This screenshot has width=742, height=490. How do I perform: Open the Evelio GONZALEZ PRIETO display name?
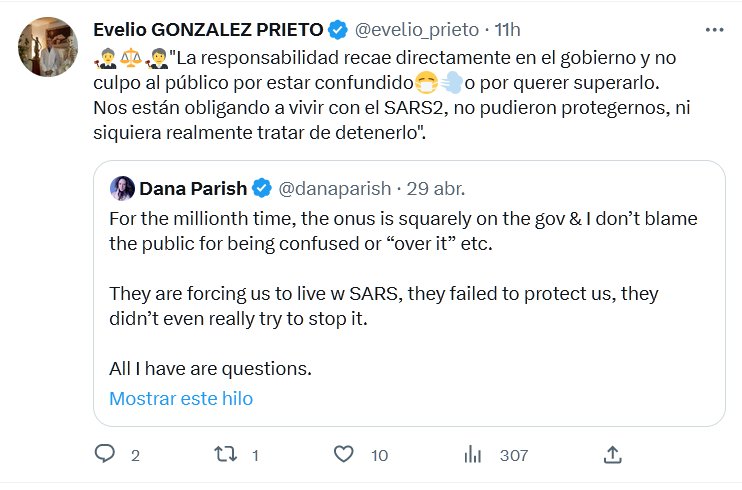pyautogui.click(x=208, y=31)
